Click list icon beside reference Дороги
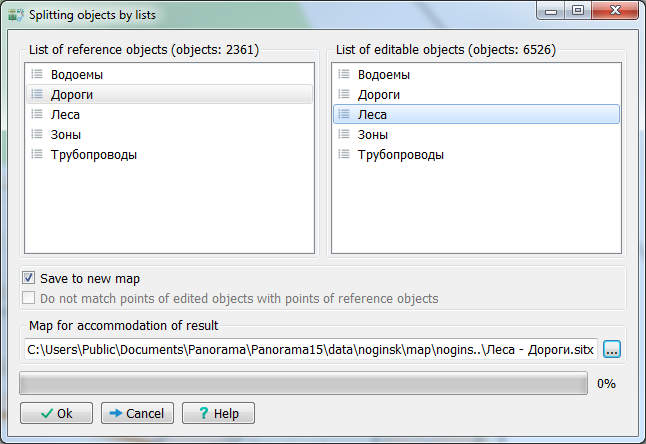 37,94
